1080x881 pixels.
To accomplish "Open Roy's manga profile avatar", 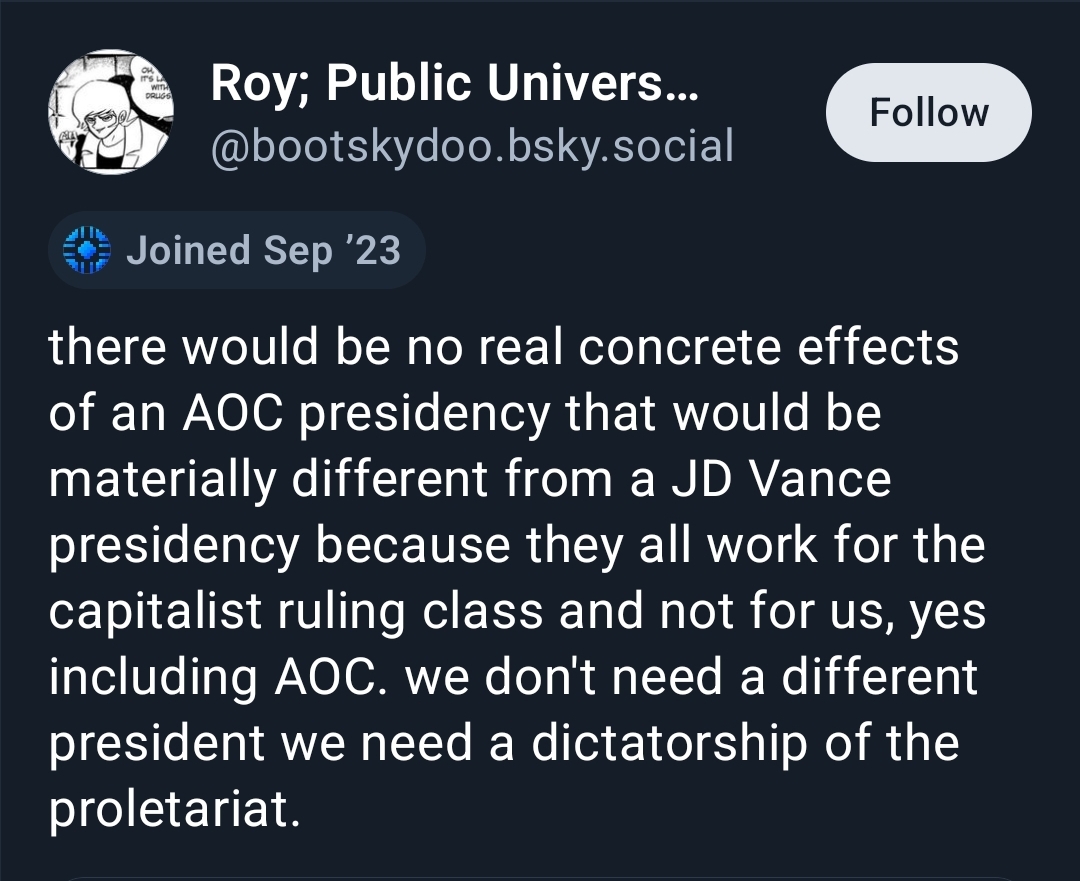I will coord(112,113).
